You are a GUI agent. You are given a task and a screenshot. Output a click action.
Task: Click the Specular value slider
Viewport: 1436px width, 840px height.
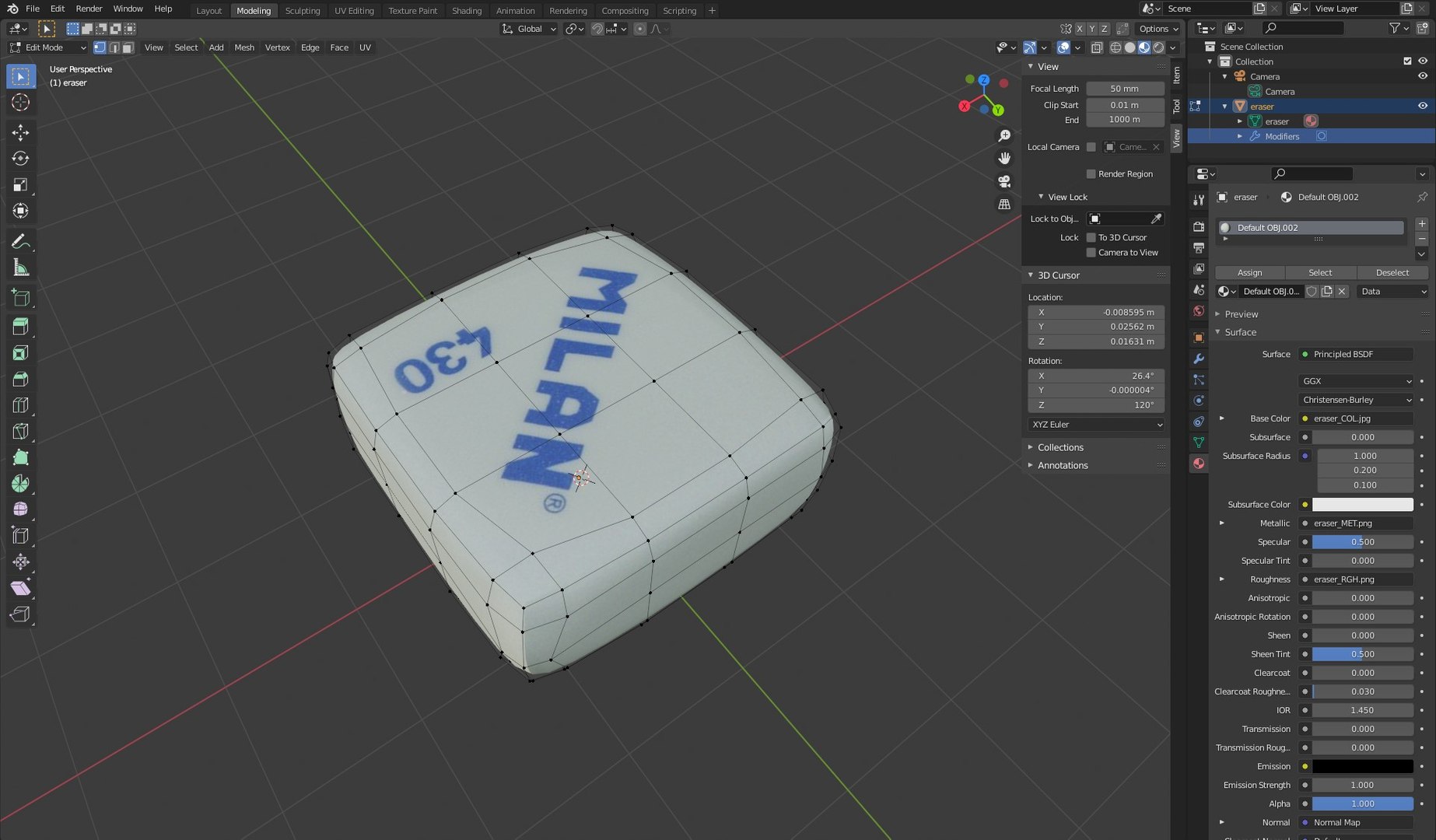[1362, 542]
